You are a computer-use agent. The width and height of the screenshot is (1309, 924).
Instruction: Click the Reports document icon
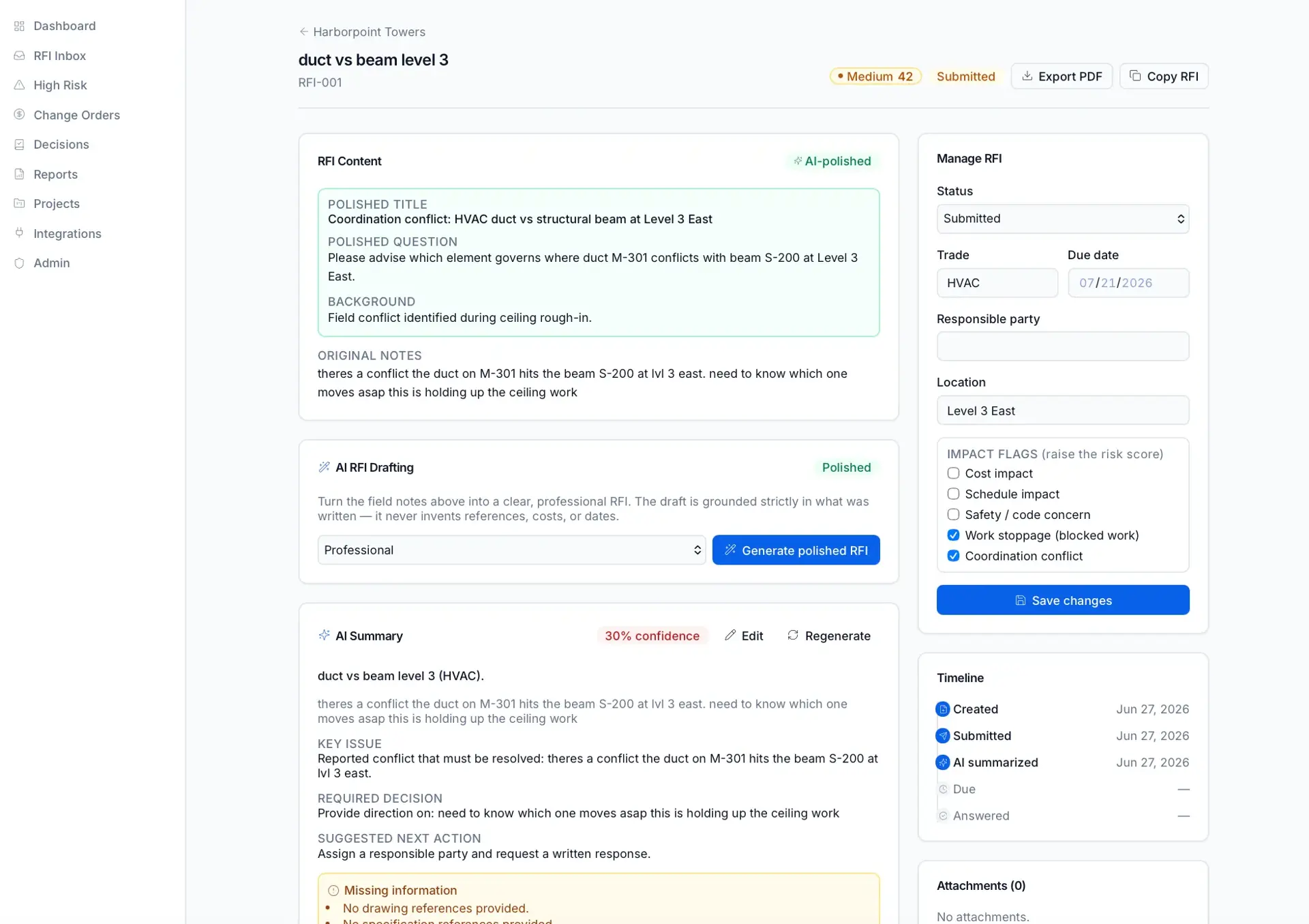click(19, 174)
